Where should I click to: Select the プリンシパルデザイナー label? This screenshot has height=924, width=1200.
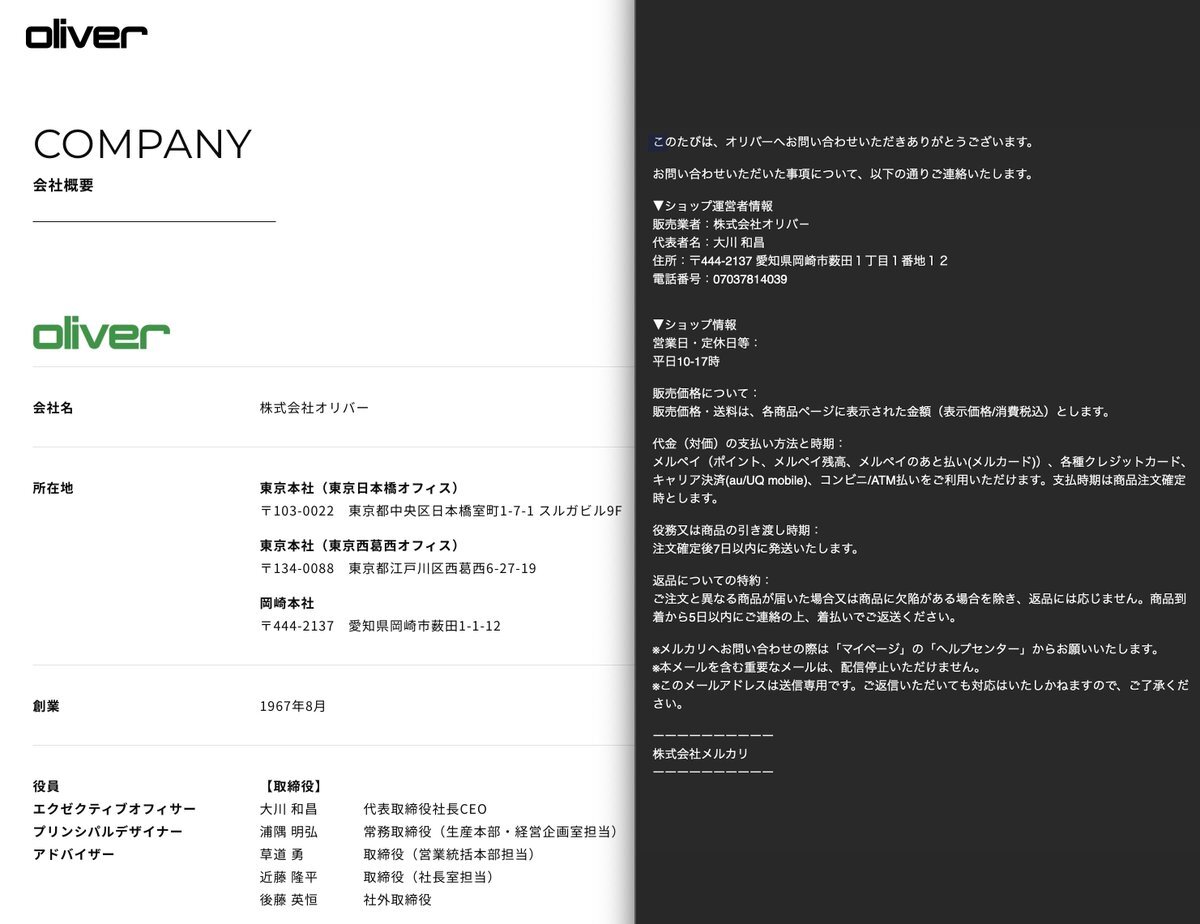pos(108,832)
